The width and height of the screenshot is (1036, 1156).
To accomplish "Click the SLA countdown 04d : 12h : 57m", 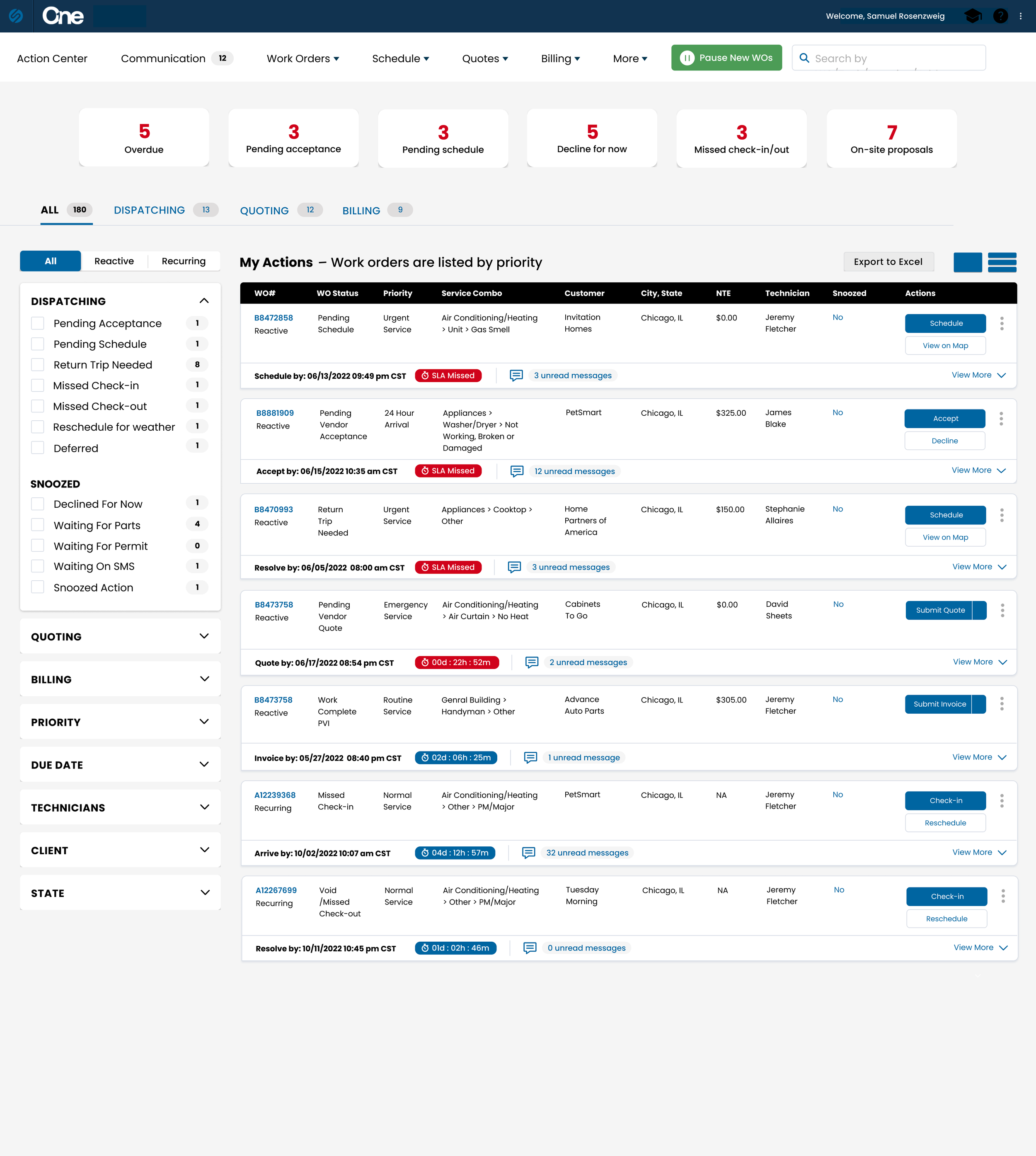I will (455, 853).
